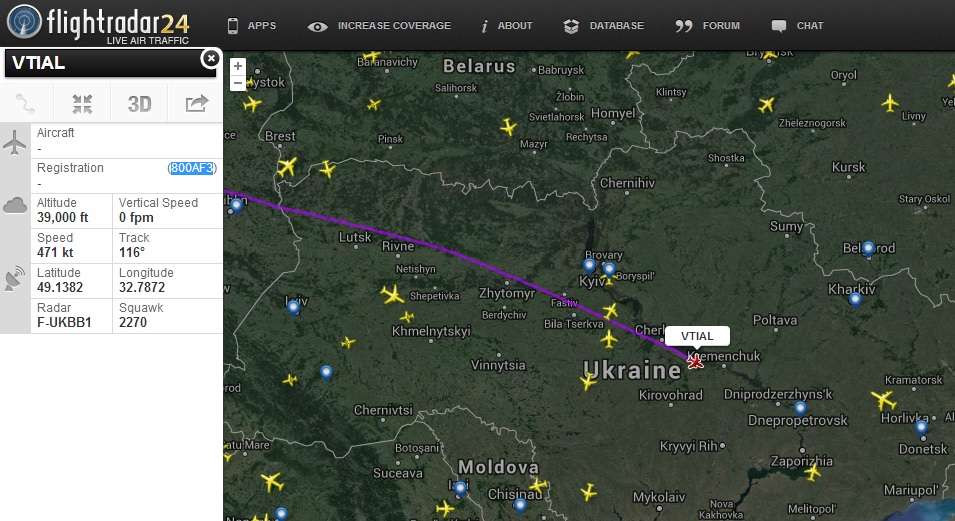Click the blue airport pin at Dnepropetrovsk
Image resolution: width=955 pixels, height=521 pixels.
(800, 408)
